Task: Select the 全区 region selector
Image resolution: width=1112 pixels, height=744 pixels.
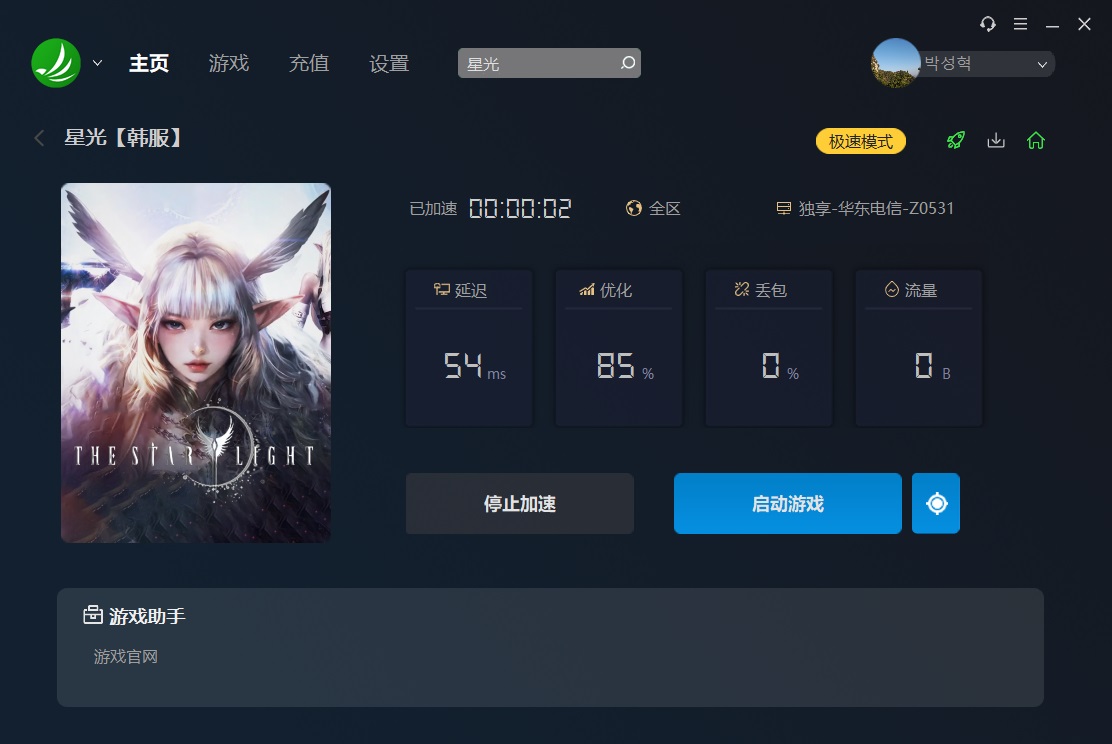Action: (x=653, y=209)
